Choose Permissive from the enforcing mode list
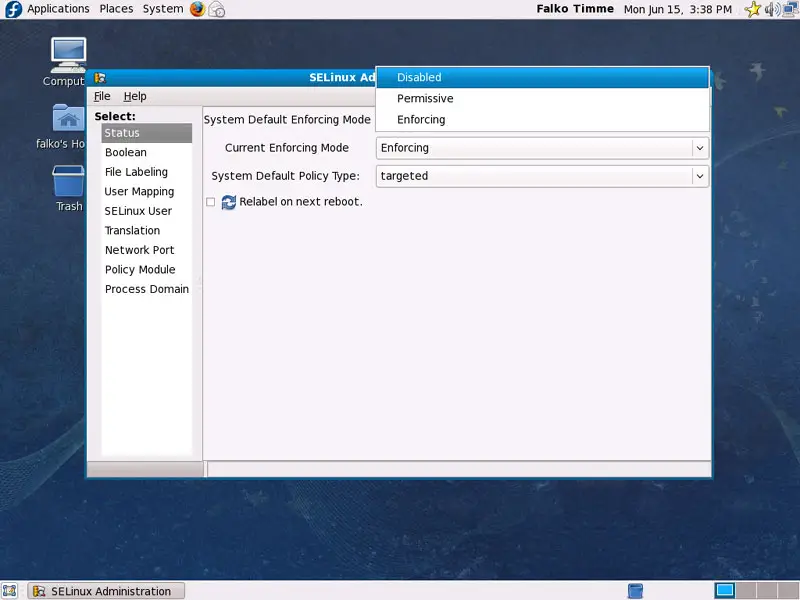Screen dimensions: 800x600 tap(542, 98)
